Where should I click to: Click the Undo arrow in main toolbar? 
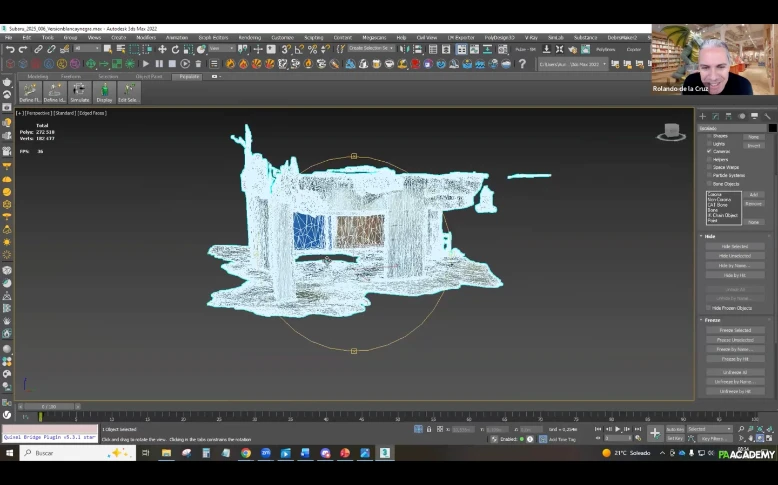click(x=10, y=49)
